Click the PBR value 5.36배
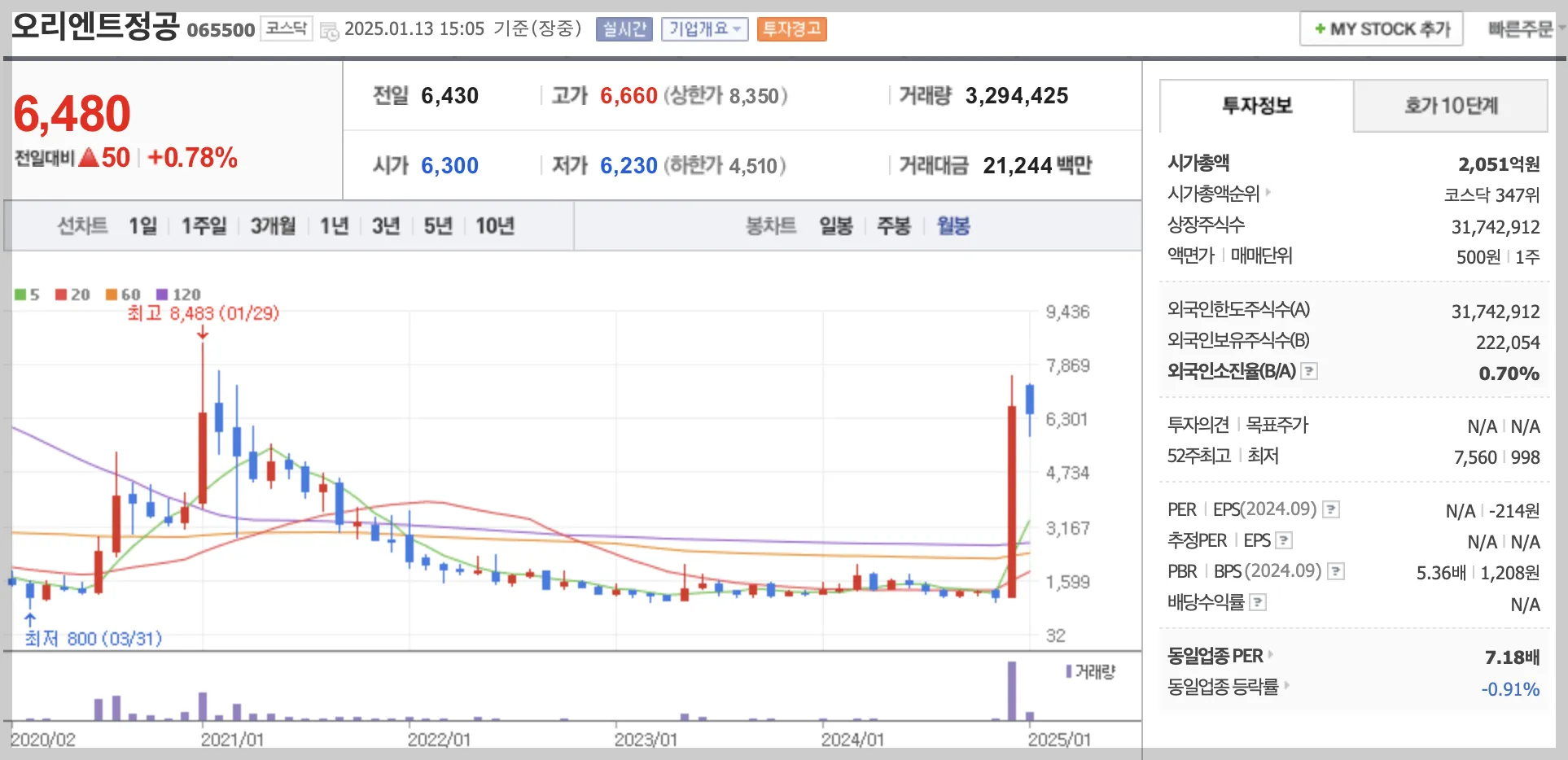 point(1441,573)
